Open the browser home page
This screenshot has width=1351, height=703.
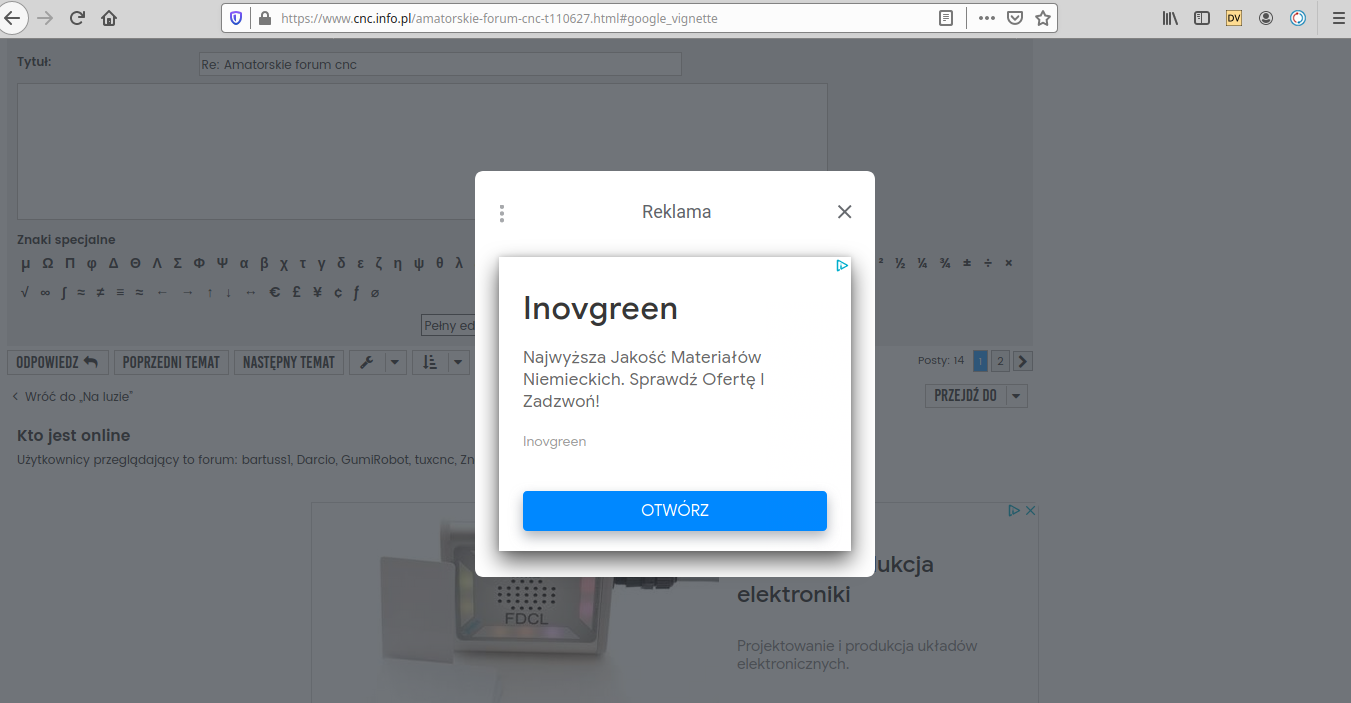point(109,18)
